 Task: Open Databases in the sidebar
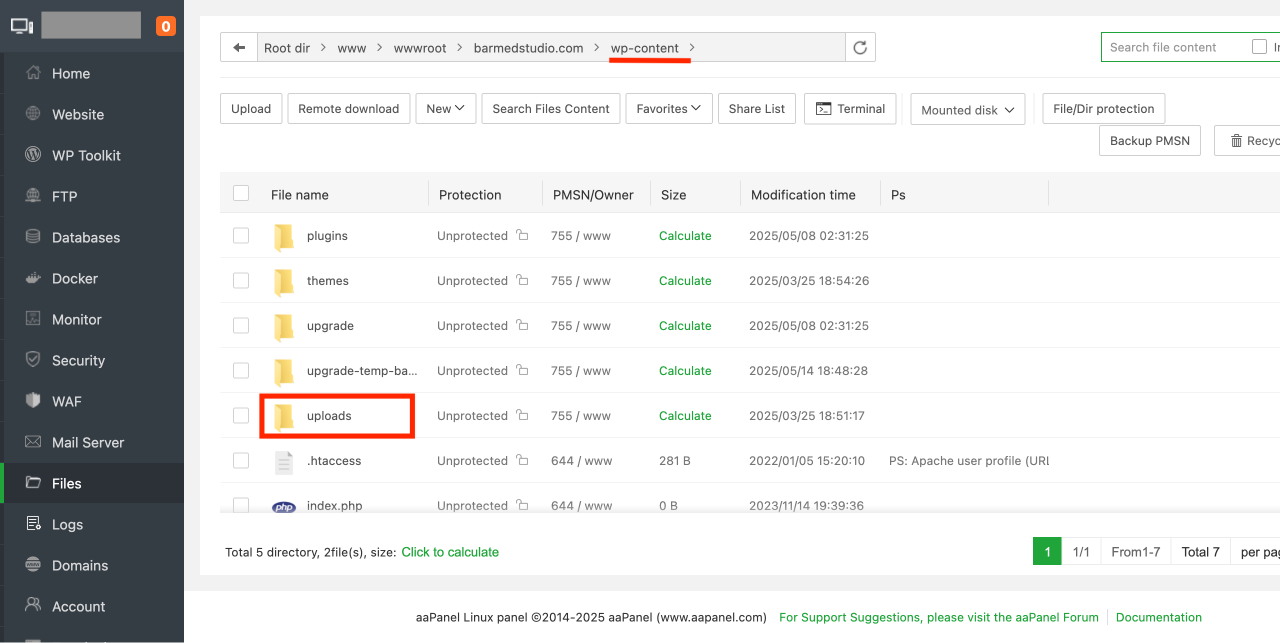pos(86,237)
